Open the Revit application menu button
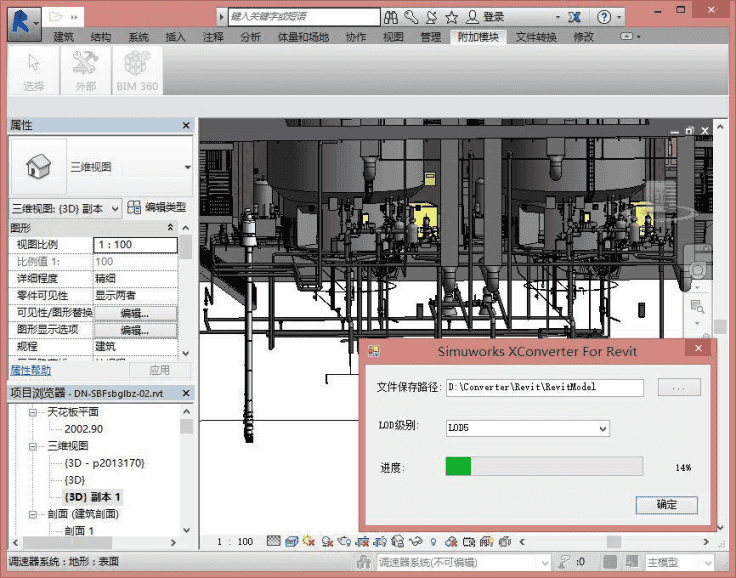This screenshot has width=736, height=578. coord(24,23)
